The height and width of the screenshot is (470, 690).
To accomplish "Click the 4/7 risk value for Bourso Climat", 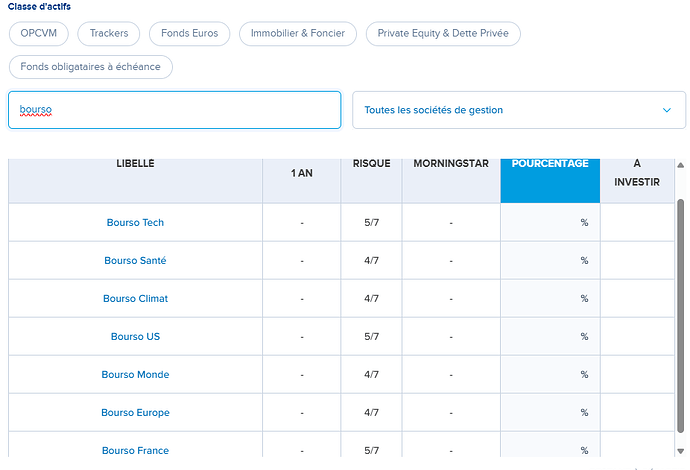I will [371, 298].
